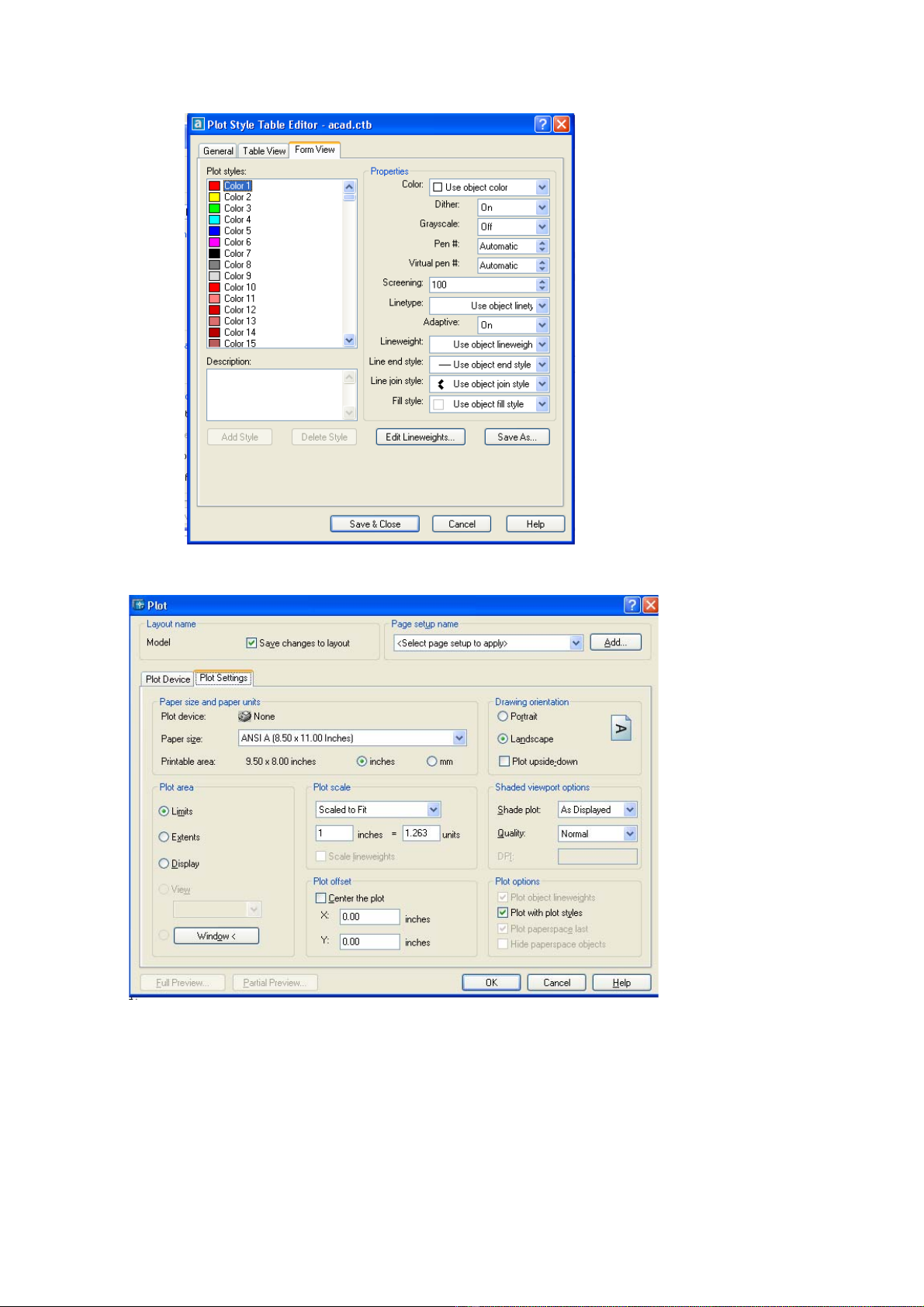Click the line join style preview icon

(x=441, y=384)
